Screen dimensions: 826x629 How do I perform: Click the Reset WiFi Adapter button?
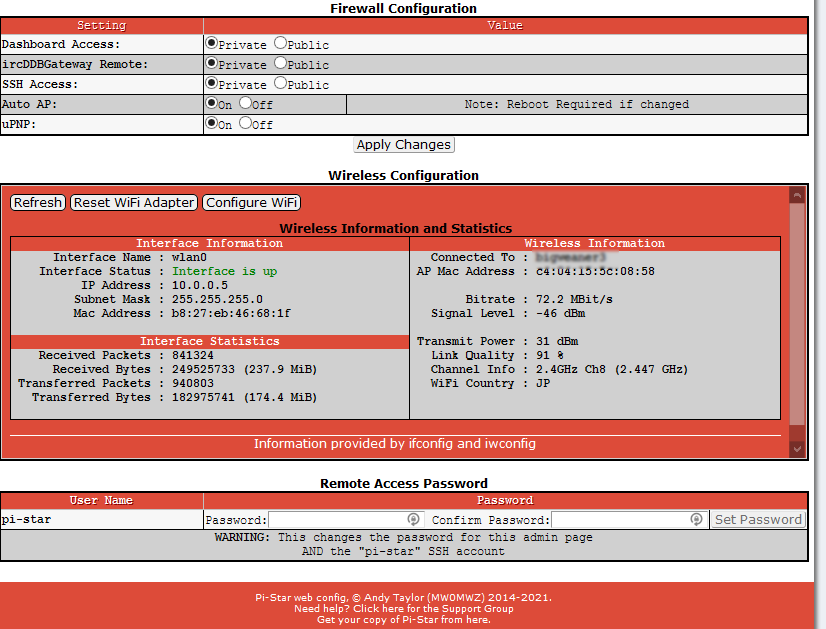click(134, 202)
